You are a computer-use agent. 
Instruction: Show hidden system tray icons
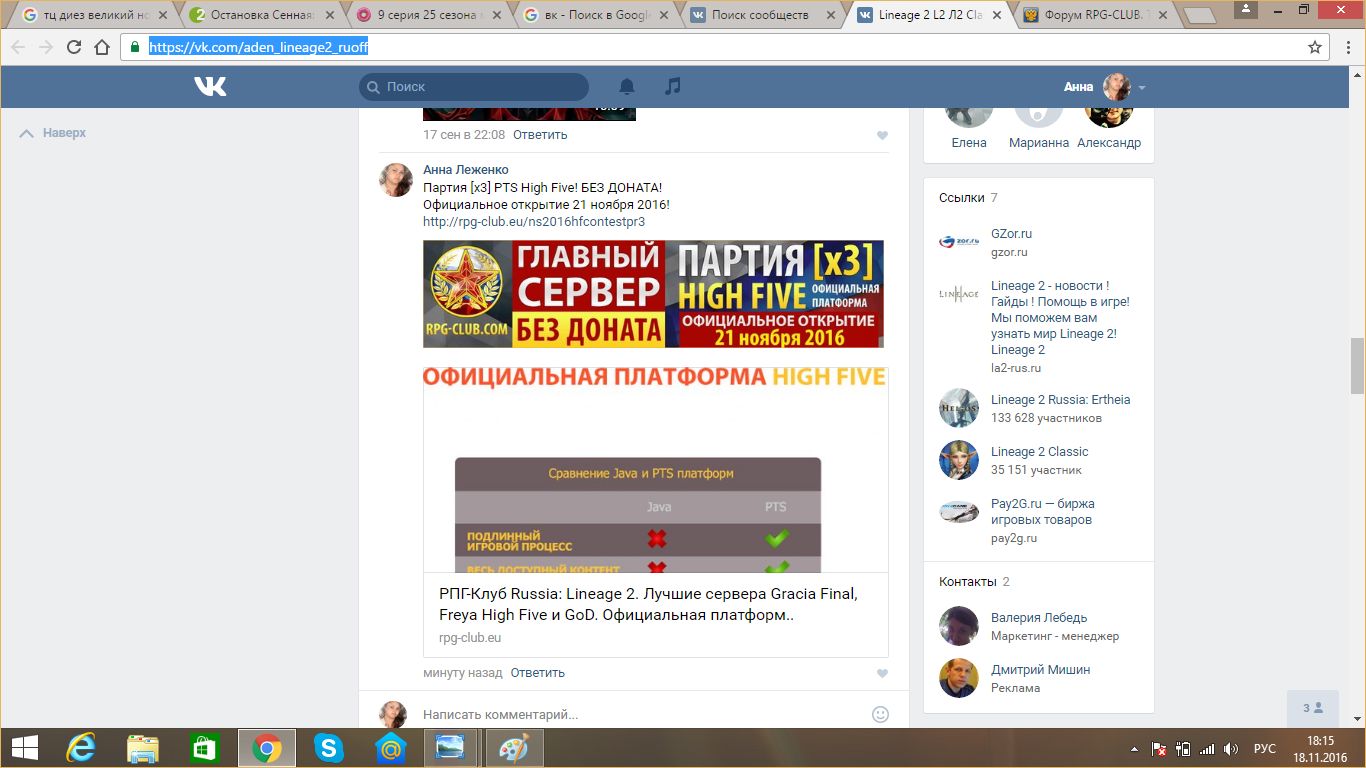click(1134, 749)
